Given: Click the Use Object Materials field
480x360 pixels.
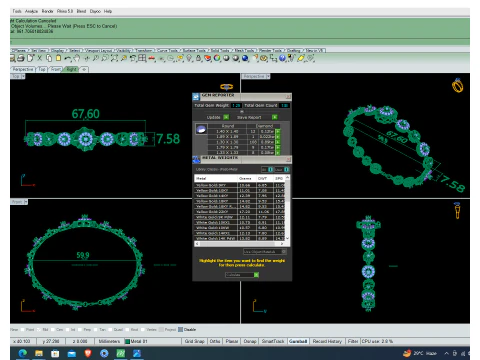Looking at the screenshot, I should (264, 252).
